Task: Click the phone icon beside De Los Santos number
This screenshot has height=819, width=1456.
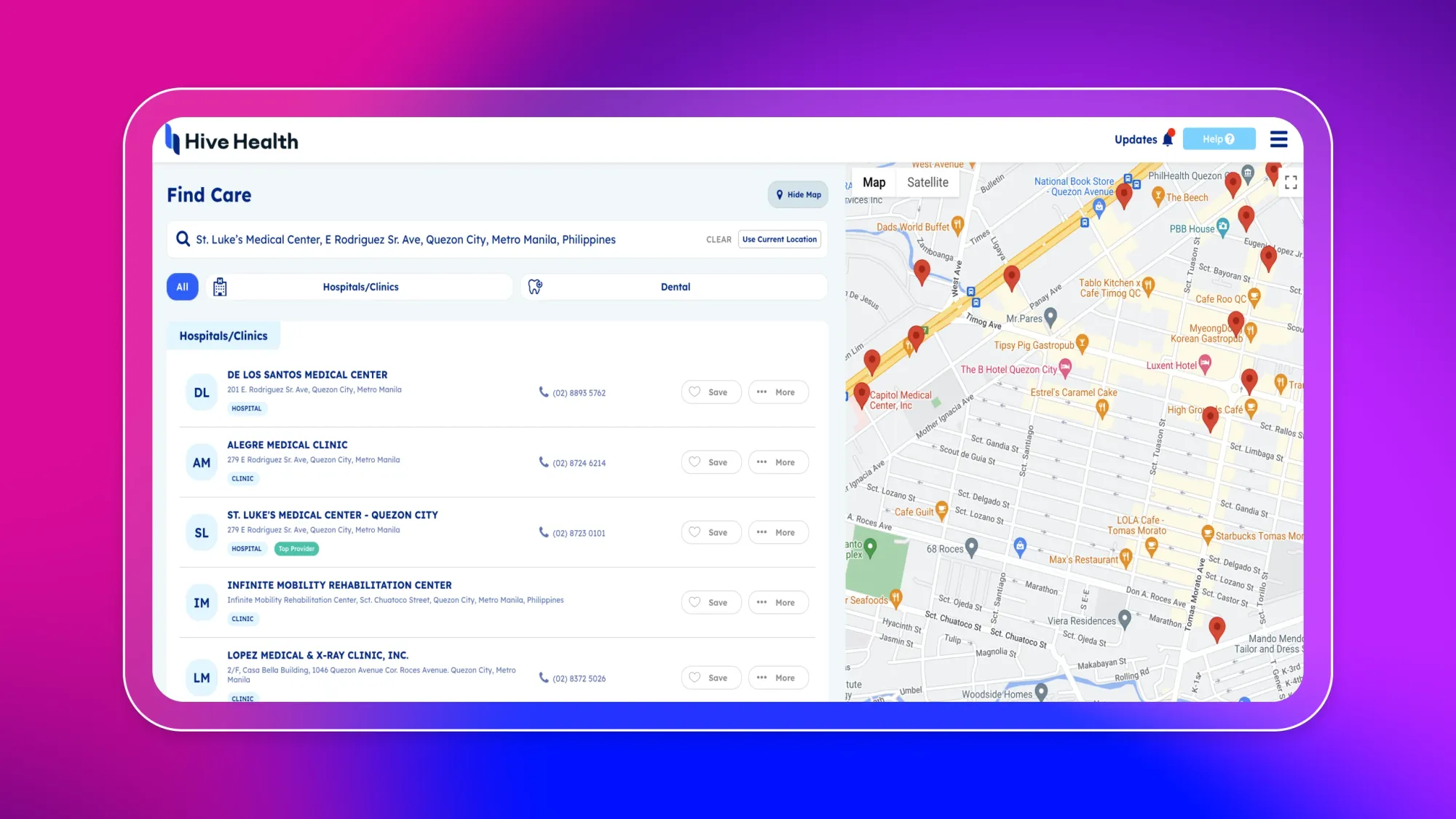Action: [543, 392]
